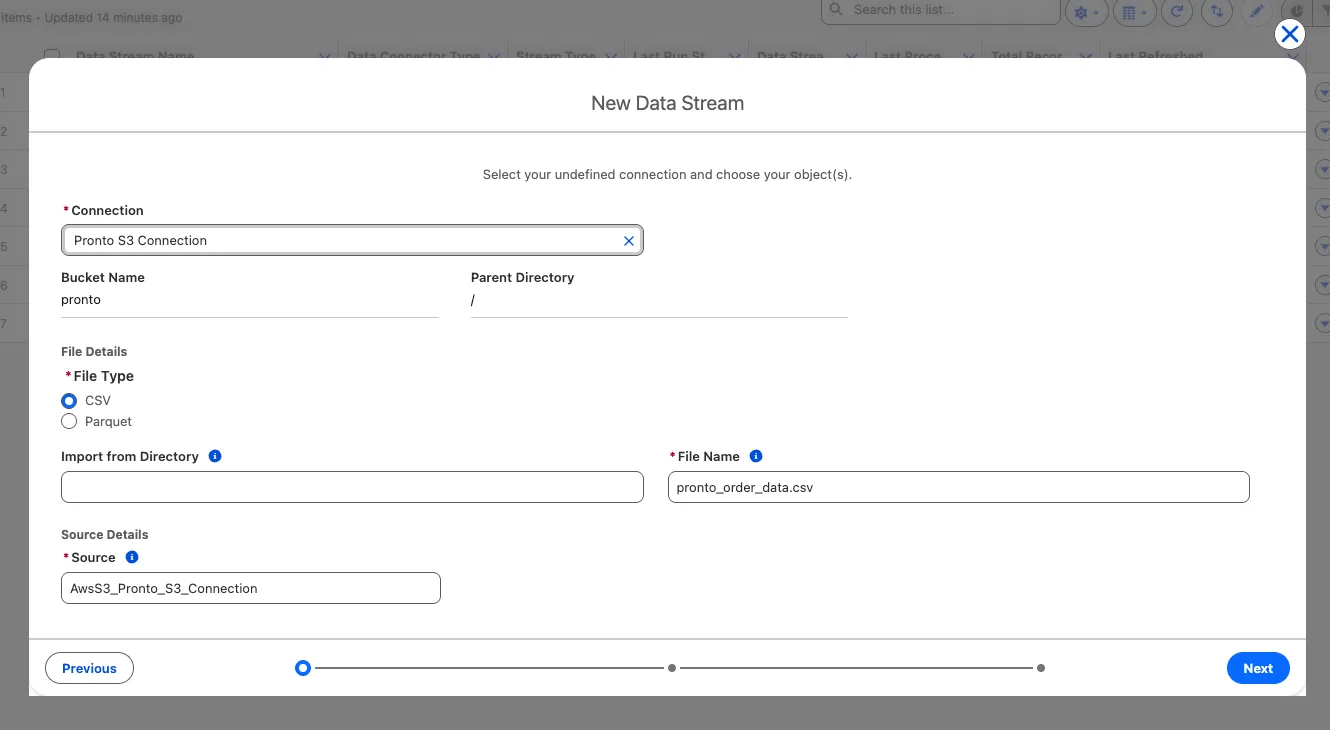Clear the Pronto S3 Connection selection
The height and width of the screenshot is (730, 1330).
pyautogui.click(x=629, y=241)
